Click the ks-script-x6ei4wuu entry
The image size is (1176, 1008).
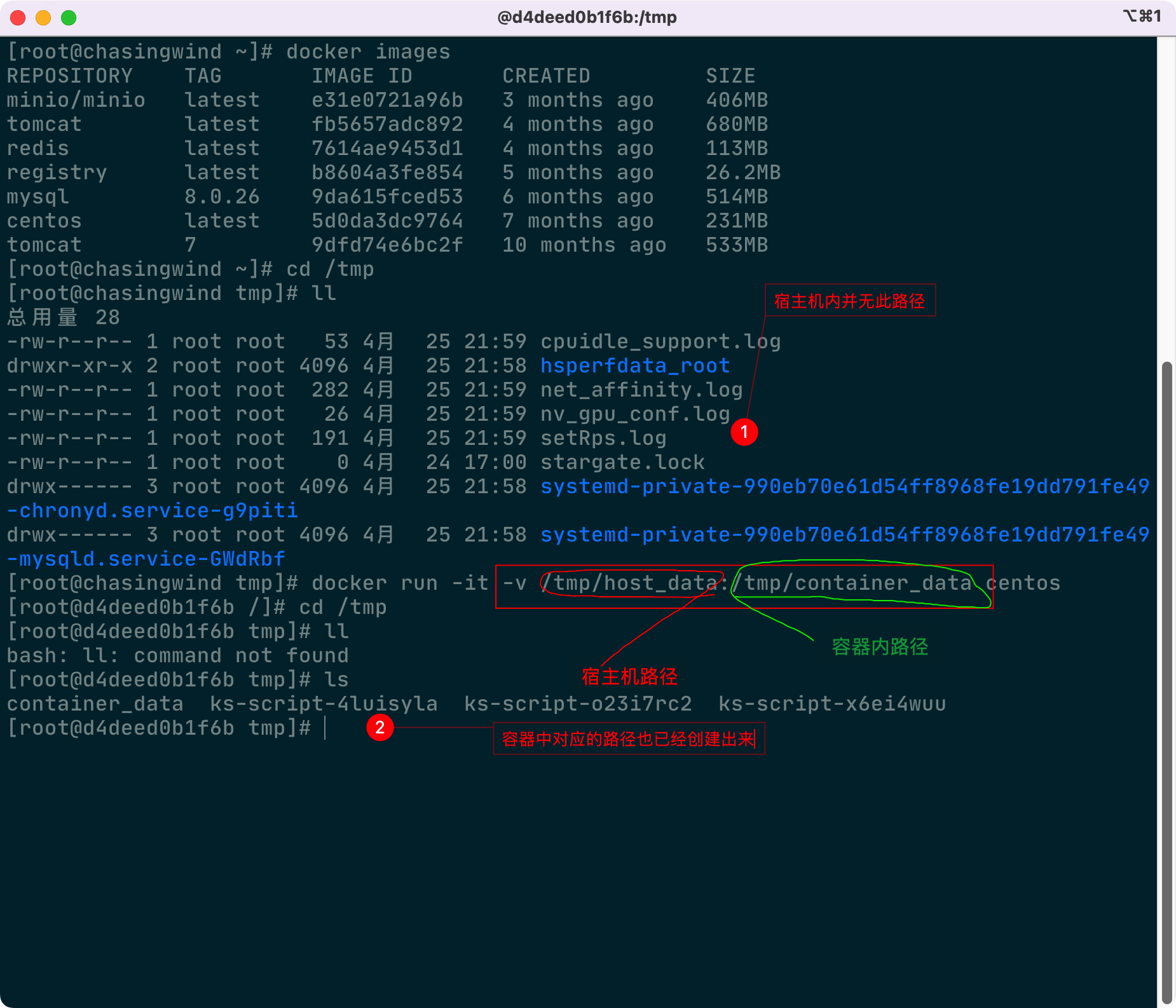tap(832, 704)
